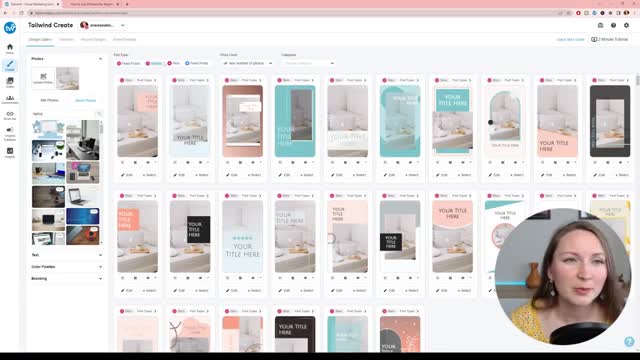This screenshot has width=640, height=360.
Task: Select the Create paintbrush icon in sidebar
Action: tap(10, 65)
